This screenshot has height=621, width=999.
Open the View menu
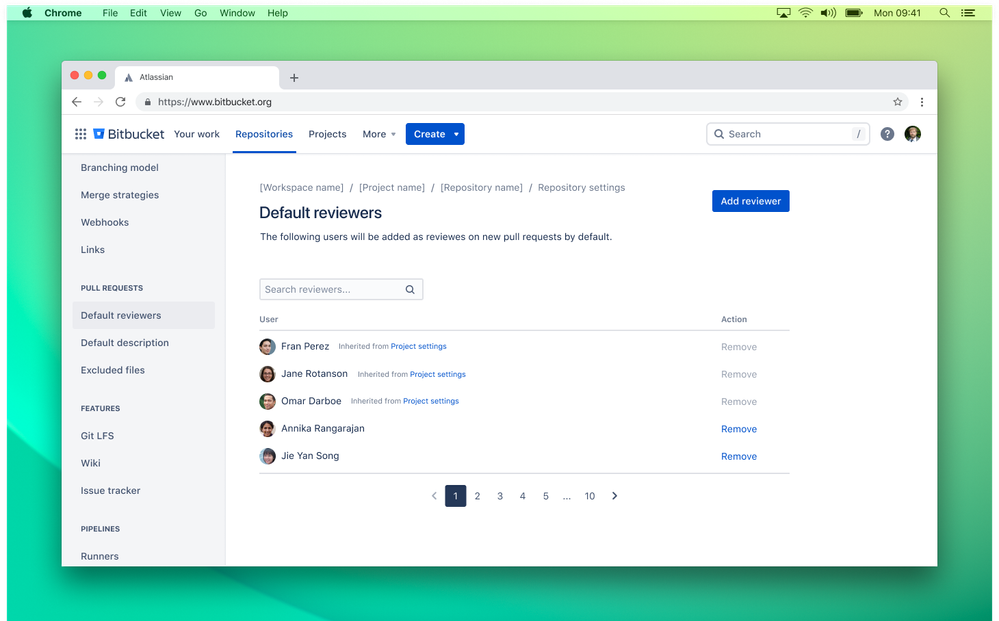pyautogui.click(x=170, y=13)
